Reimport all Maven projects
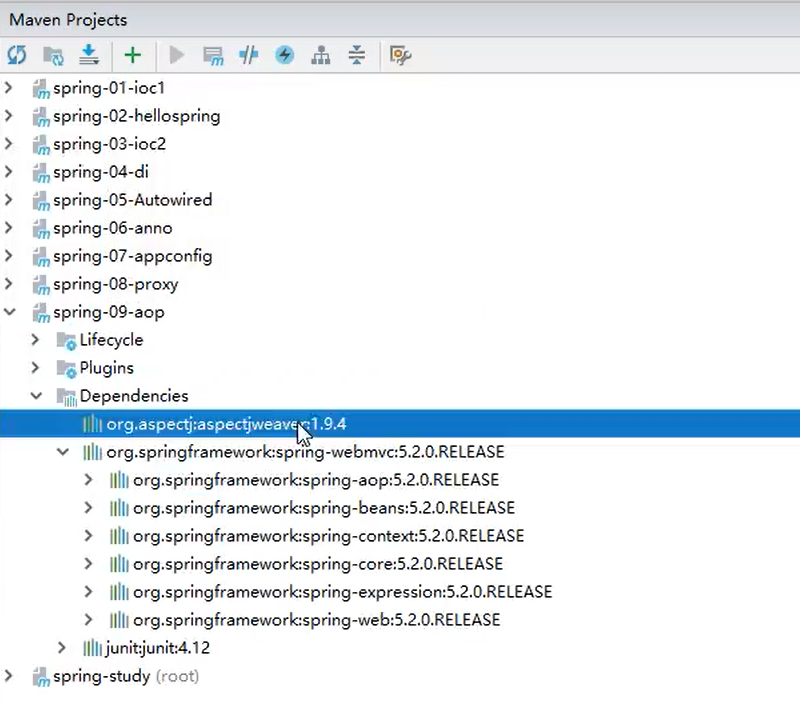This screenshot has width=800, height=706. point(17,55)
